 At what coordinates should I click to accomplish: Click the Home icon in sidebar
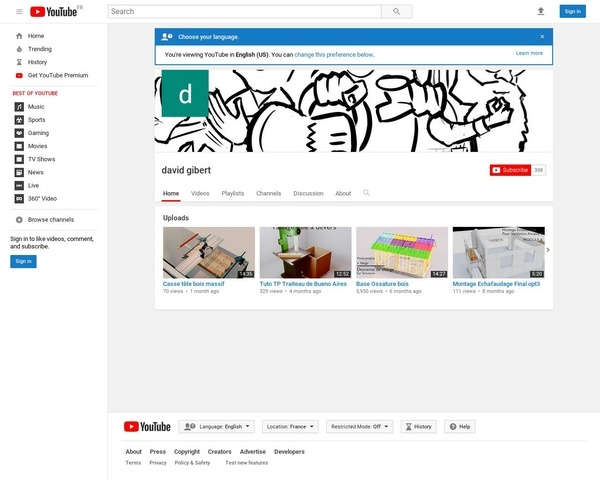19,36
